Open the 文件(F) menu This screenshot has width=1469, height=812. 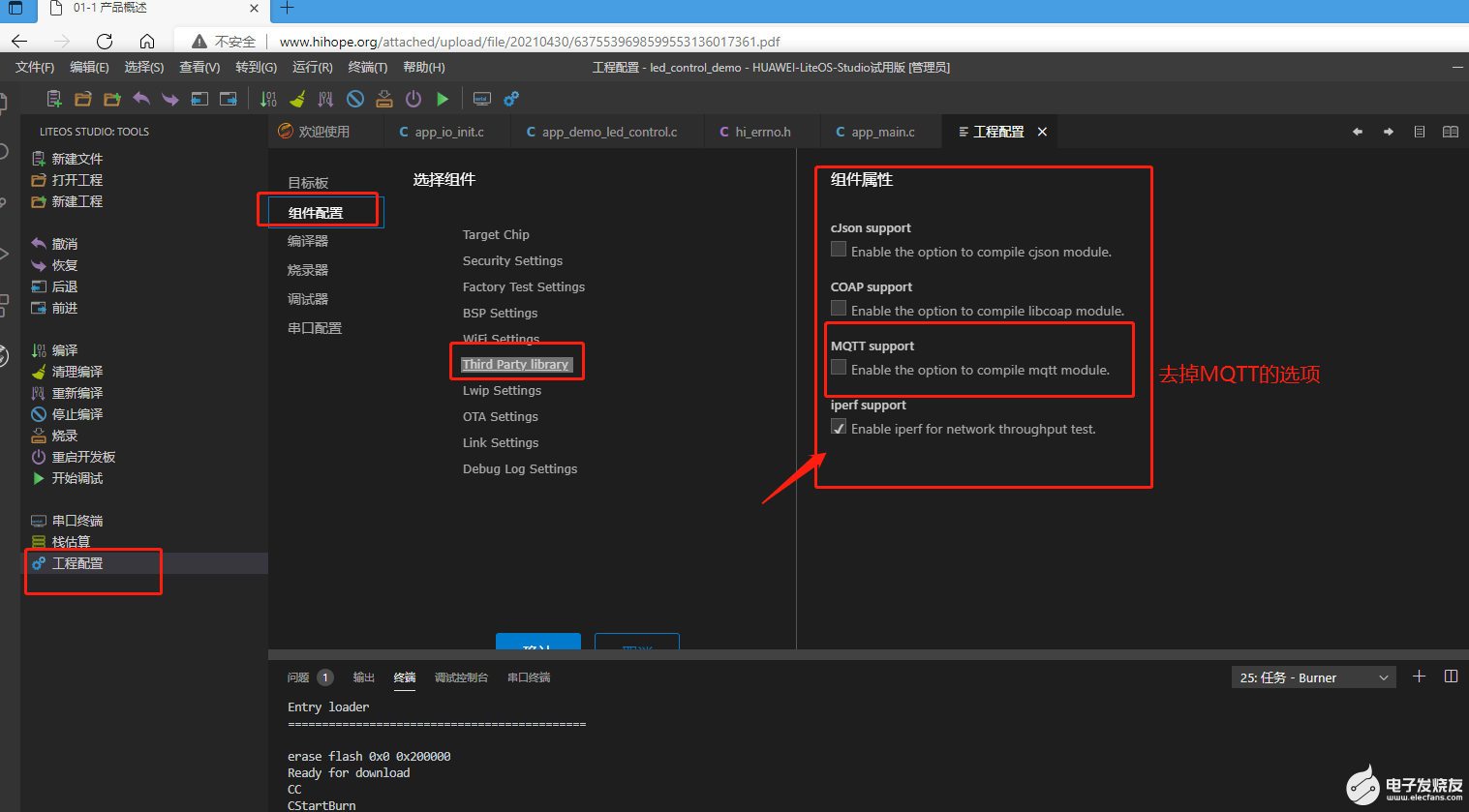click(35, 67)
